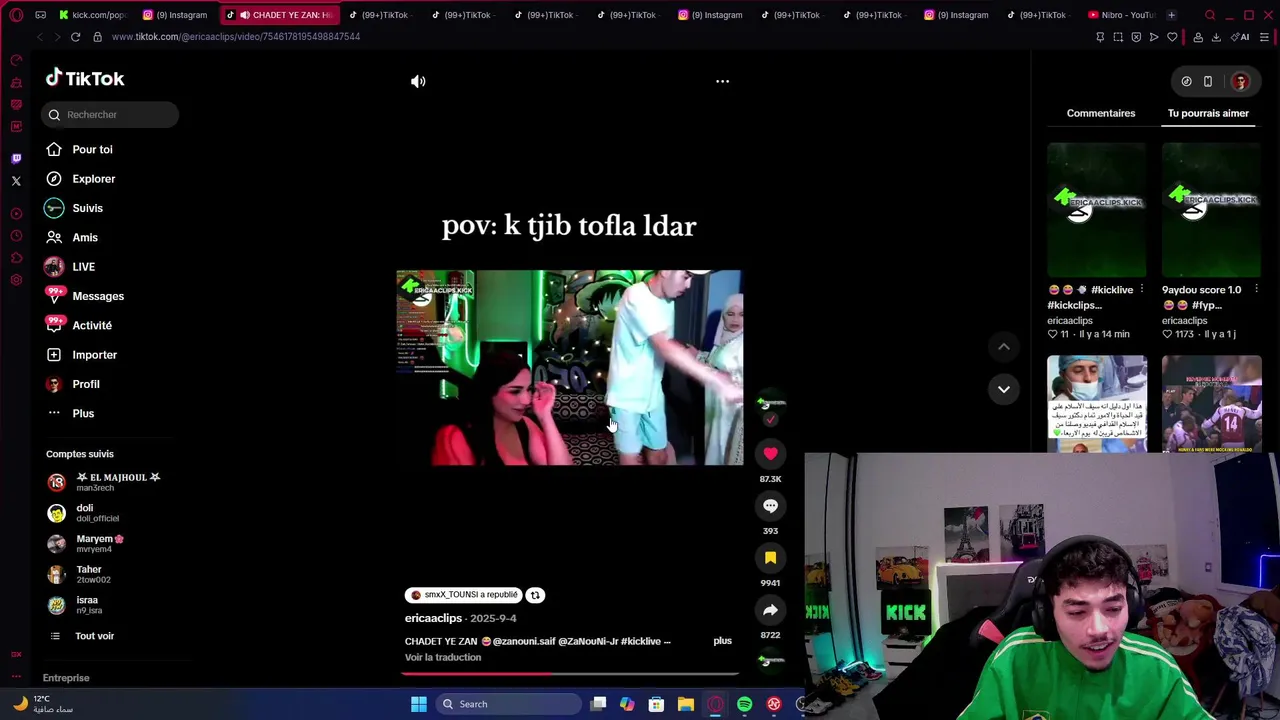Open followed account EL MAJHOUL
Image resolution: width=1280 pixels, height=720 pixels.
click(x=105, y=482)
